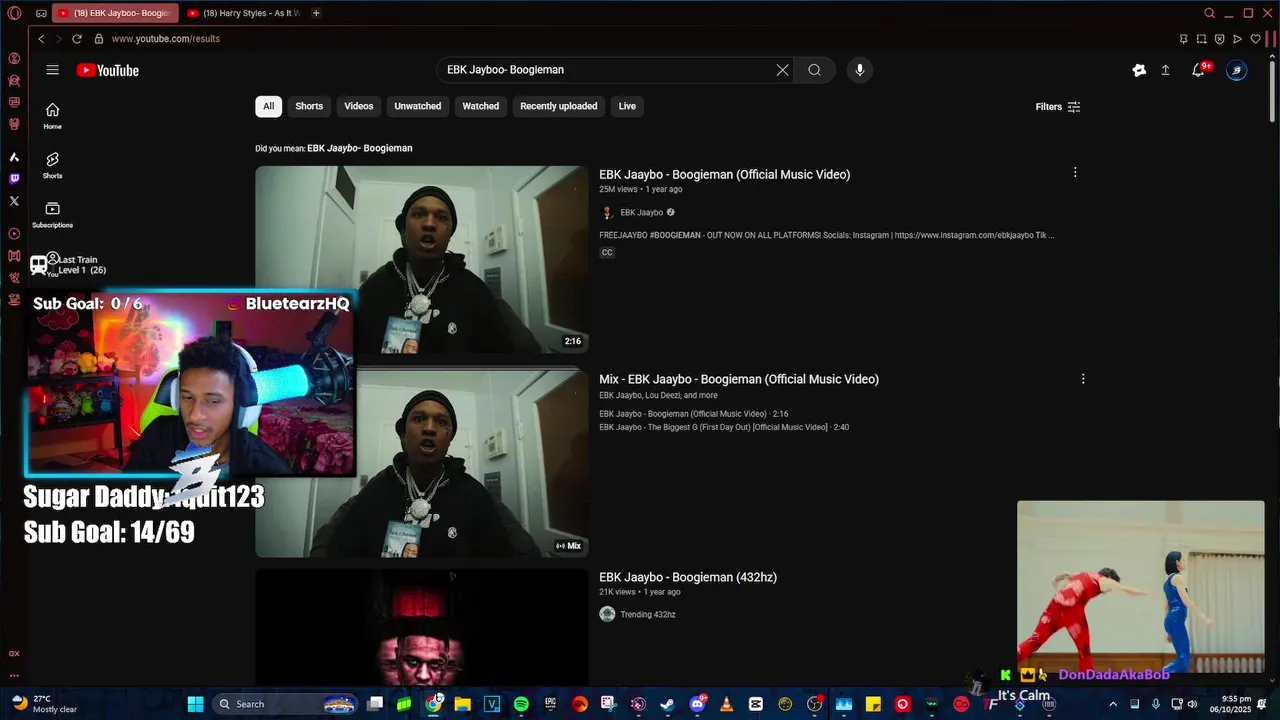Open Mix - EBK Jaaybo - Boogieman title
The width and height of the screenshot is (1280, 720).
click(739, 379)
